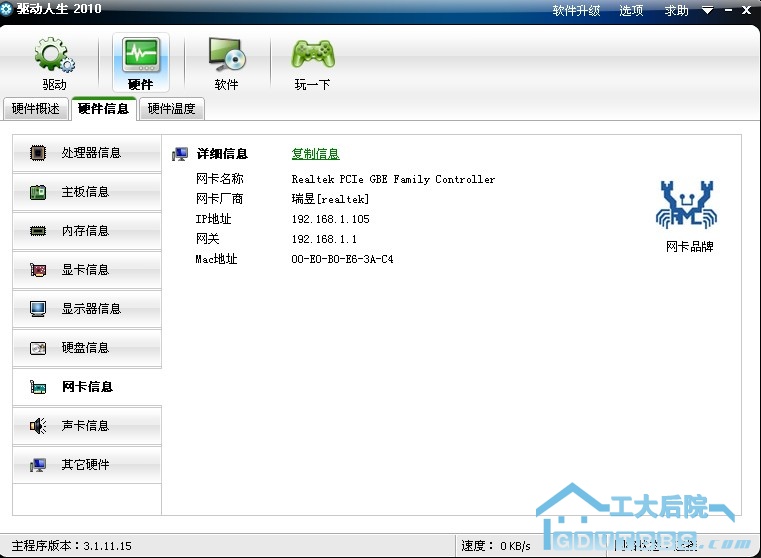The image size is (761, 558).
Task: Select 显示器信息 in the sidebar
Action: (87, 309)
